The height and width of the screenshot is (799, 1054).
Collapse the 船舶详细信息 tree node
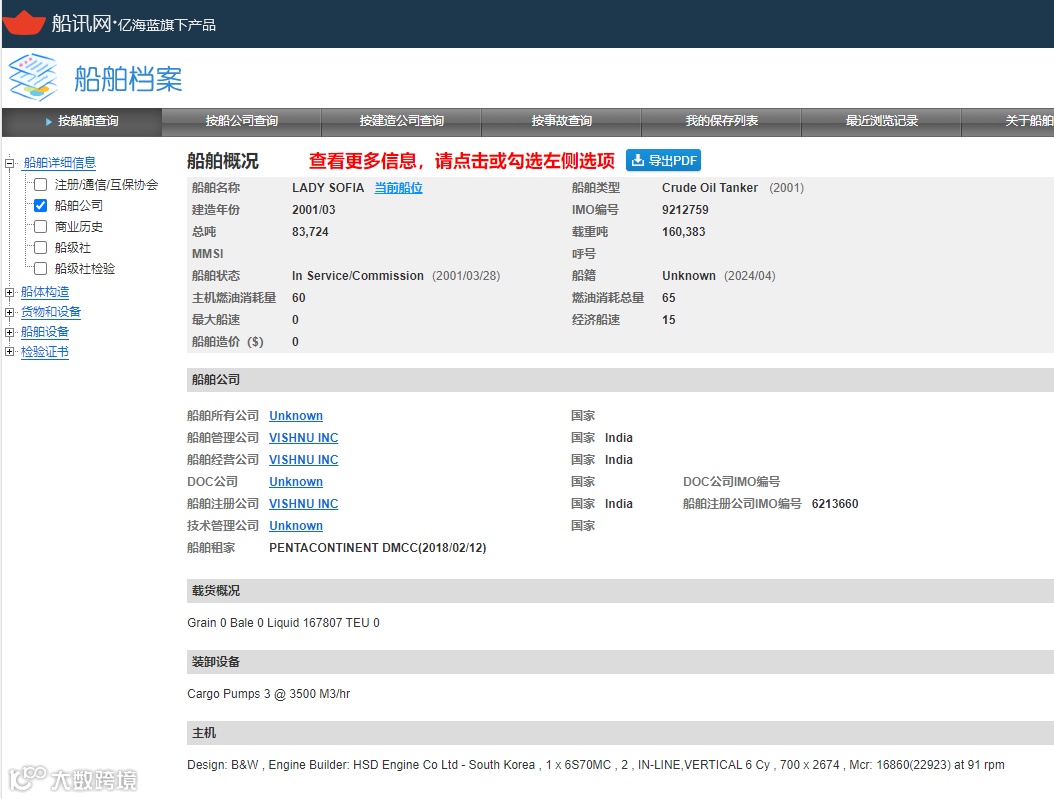[x=9, y=163]
